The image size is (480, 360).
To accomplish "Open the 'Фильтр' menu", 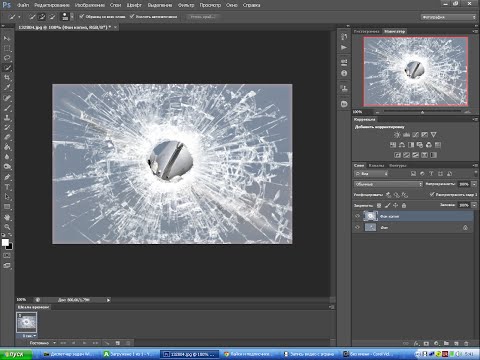I will click(x=186, y=5).
